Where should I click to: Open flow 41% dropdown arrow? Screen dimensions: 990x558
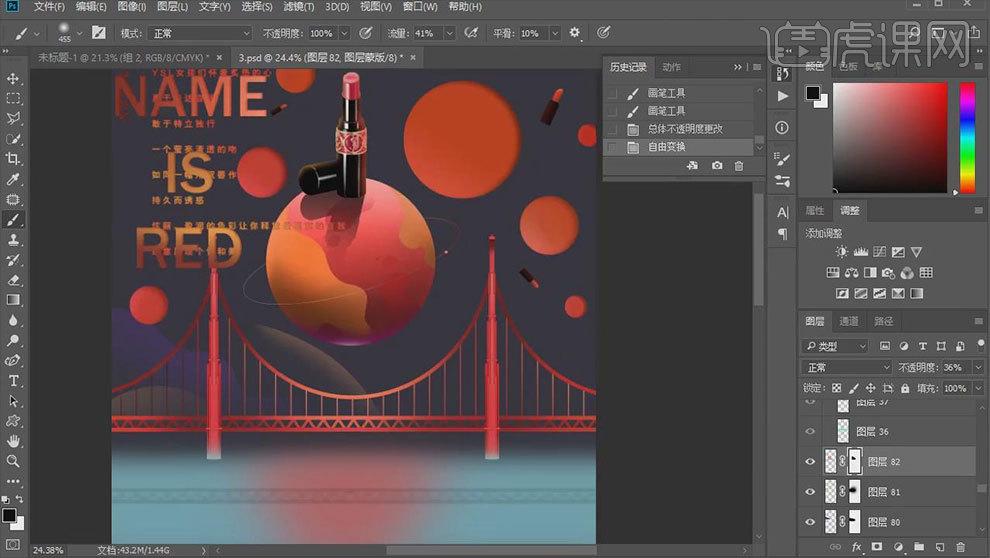pyautogui.click(x=449, y=33)
